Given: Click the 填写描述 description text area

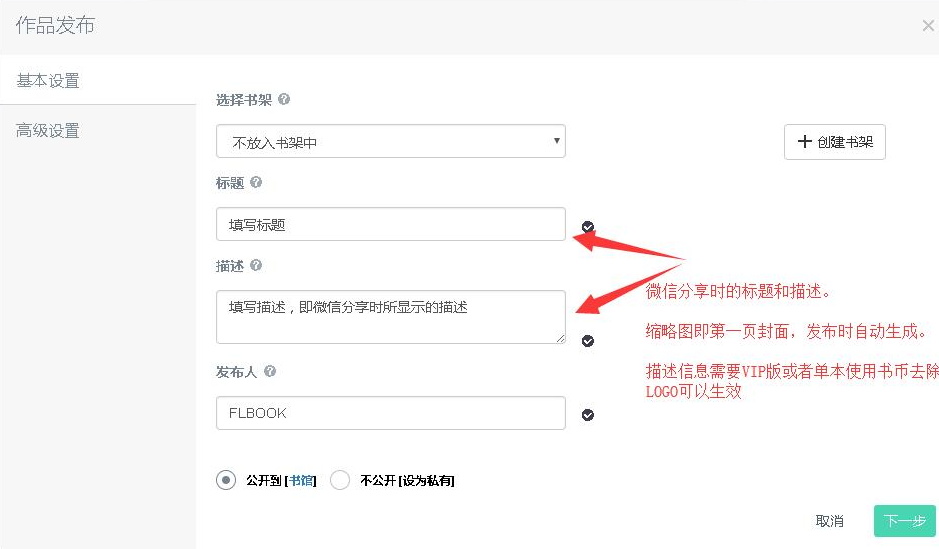Looking at the screenshot, I should tap(390, 317).
